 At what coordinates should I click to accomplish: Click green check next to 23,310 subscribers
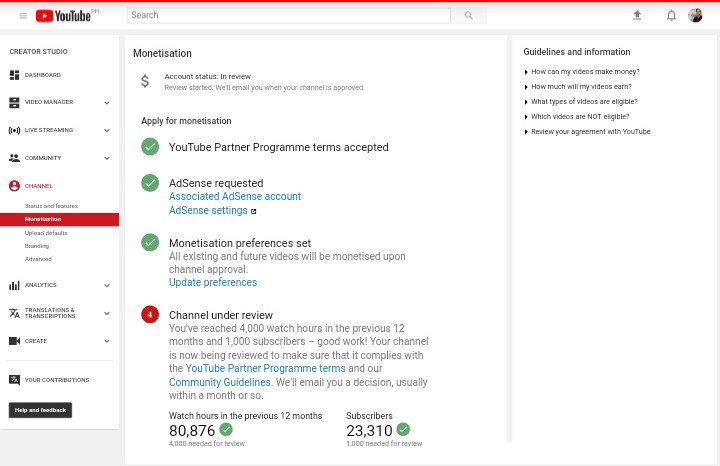pos(403,429)
